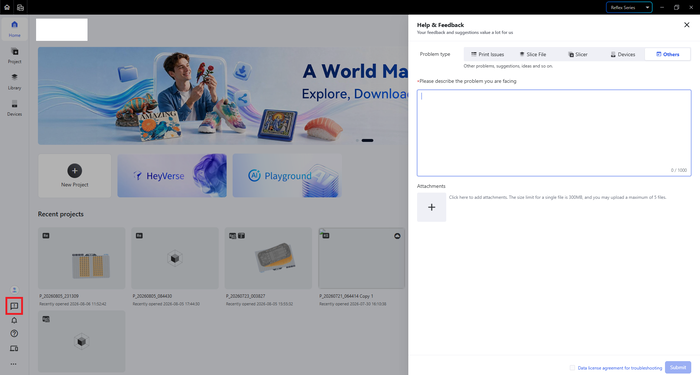Close the Help & Feedback panel
Viewport: 700px width, 375px height.
pyautogui.click(x=687, y=25)
